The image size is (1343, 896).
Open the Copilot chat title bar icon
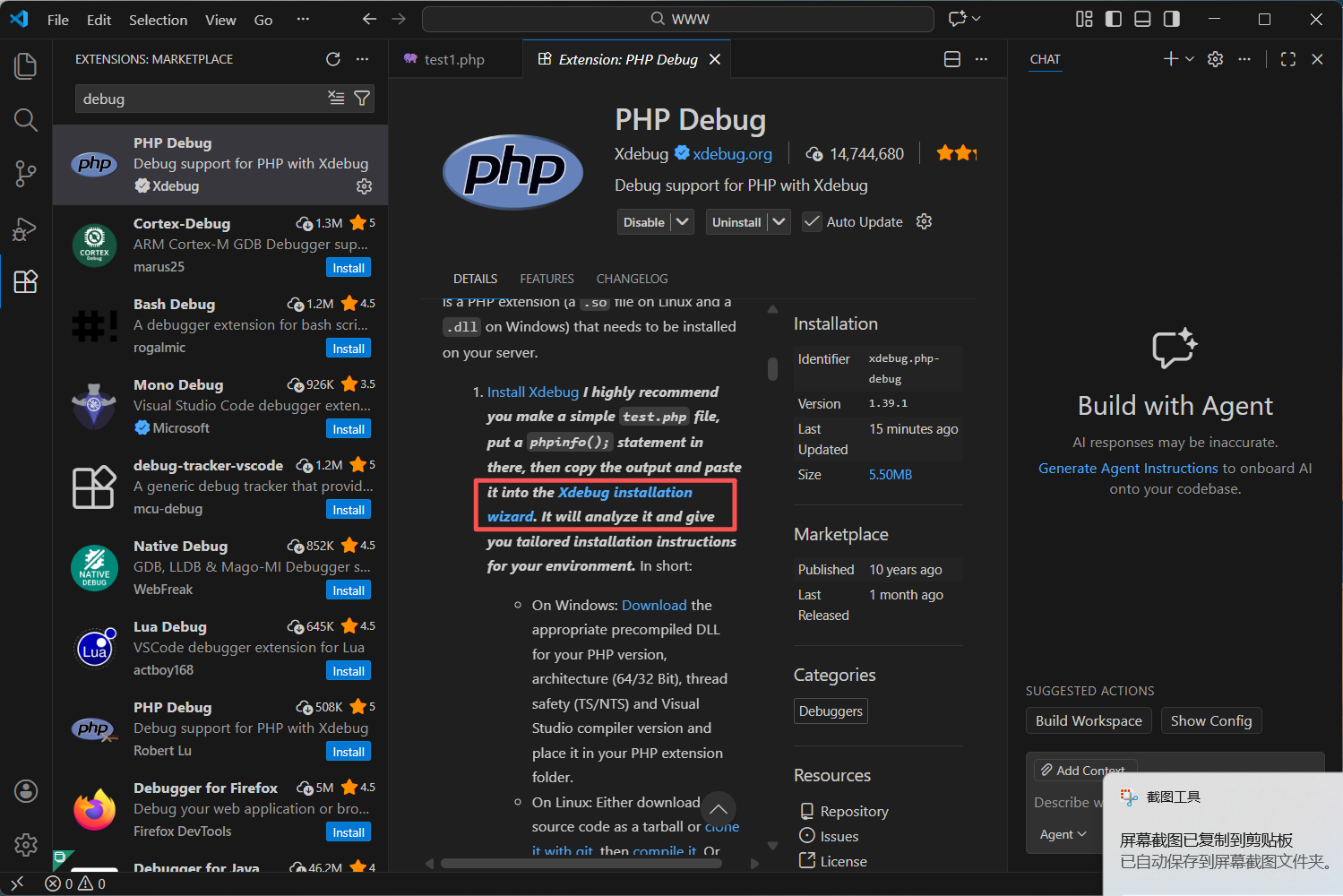pos(958,19)
